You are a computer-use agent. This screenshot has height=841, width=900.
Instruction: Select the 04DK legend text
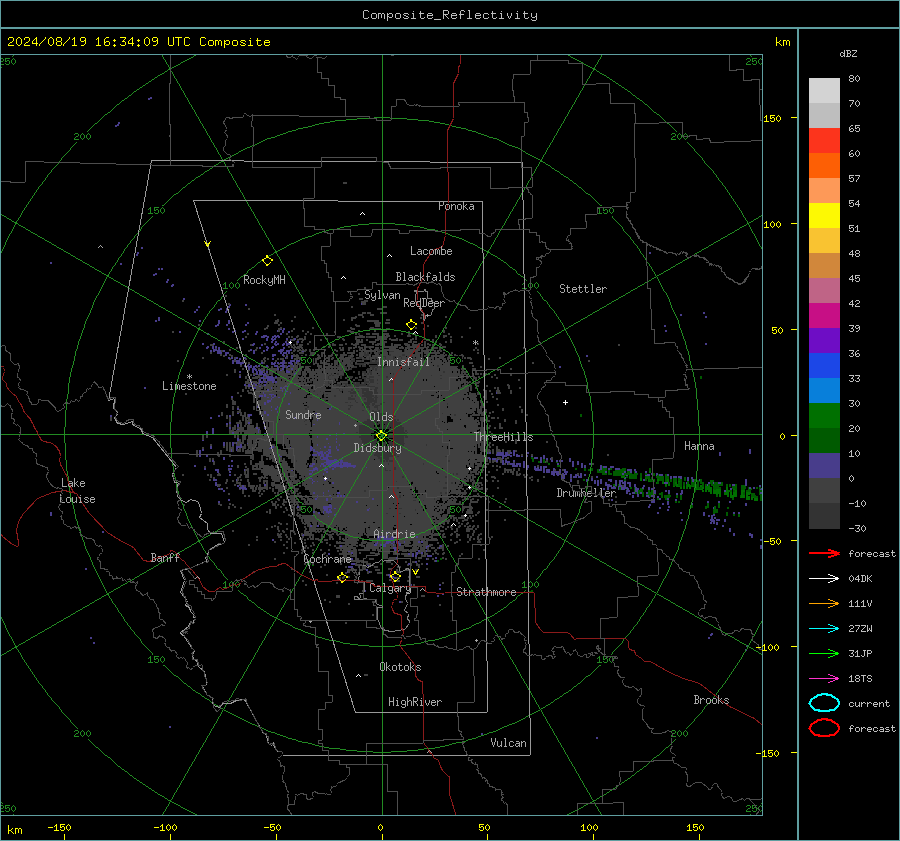[x=860, y=579]
